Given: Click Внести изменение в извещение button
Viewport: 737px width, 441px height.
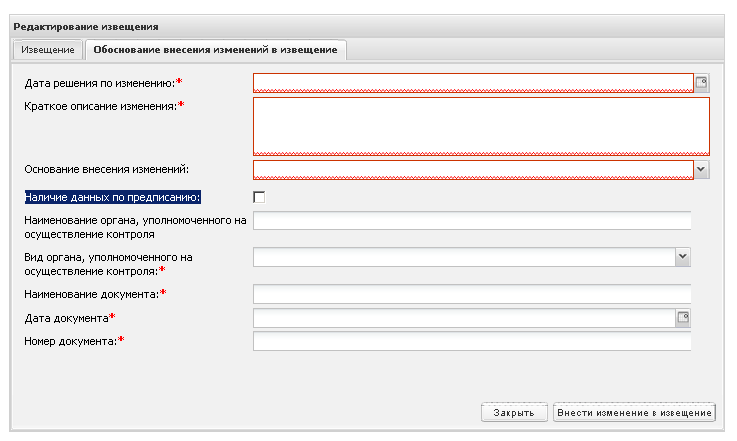Looking at the screenshot, I should tap(634, 412).
